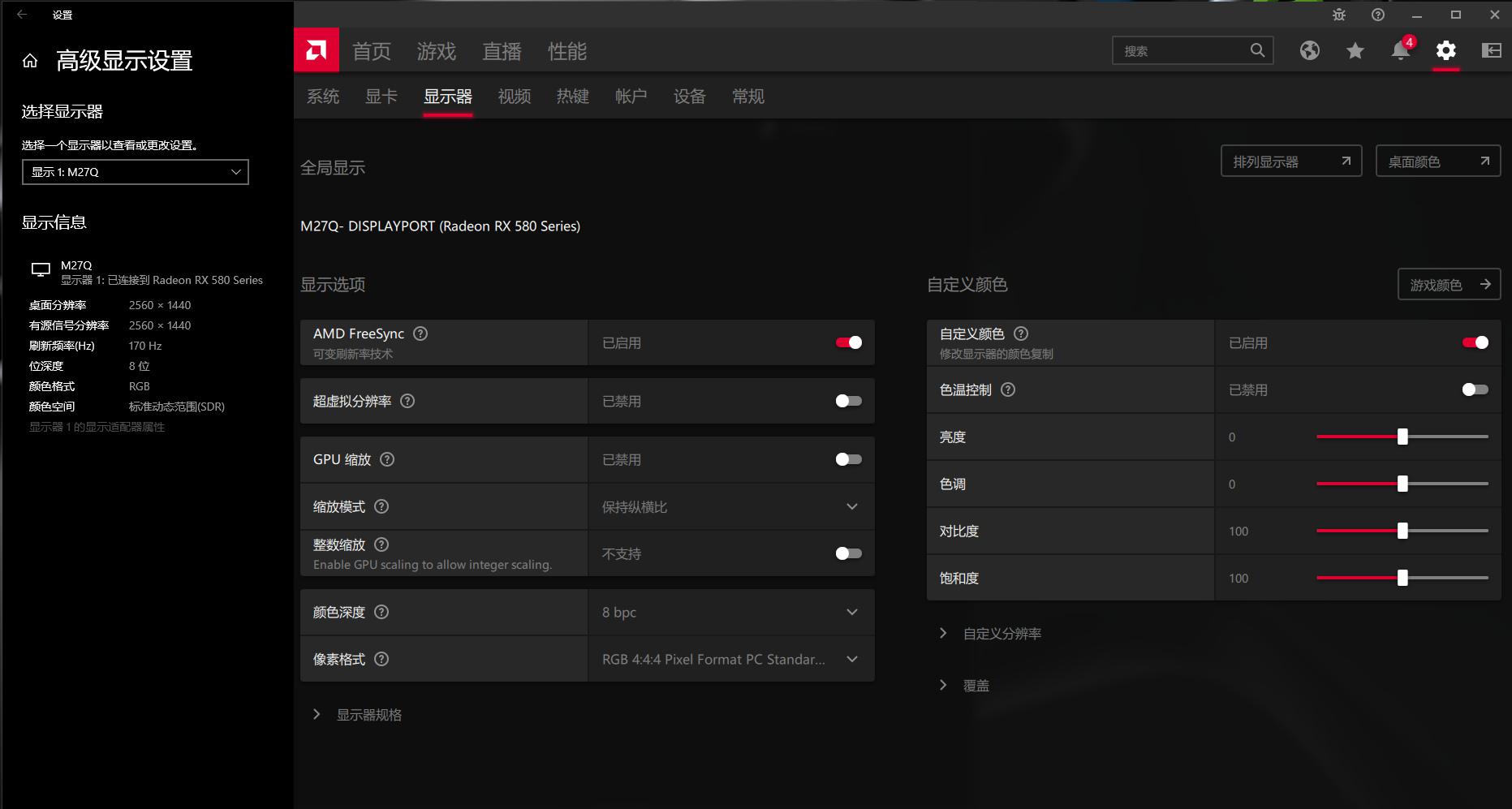
Task: Click the home icon in Settings window
Action: (30, 61)
